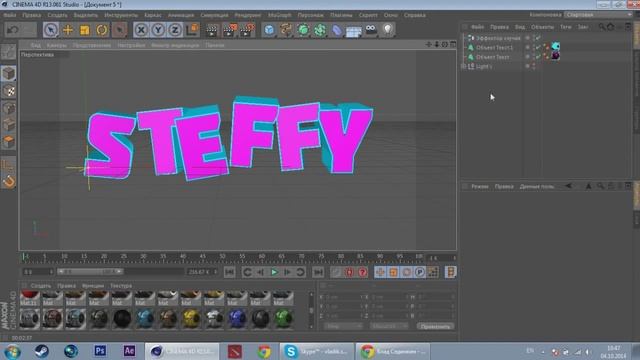
Task: Add a floor environment object icon
Action: tap(354, 30)
